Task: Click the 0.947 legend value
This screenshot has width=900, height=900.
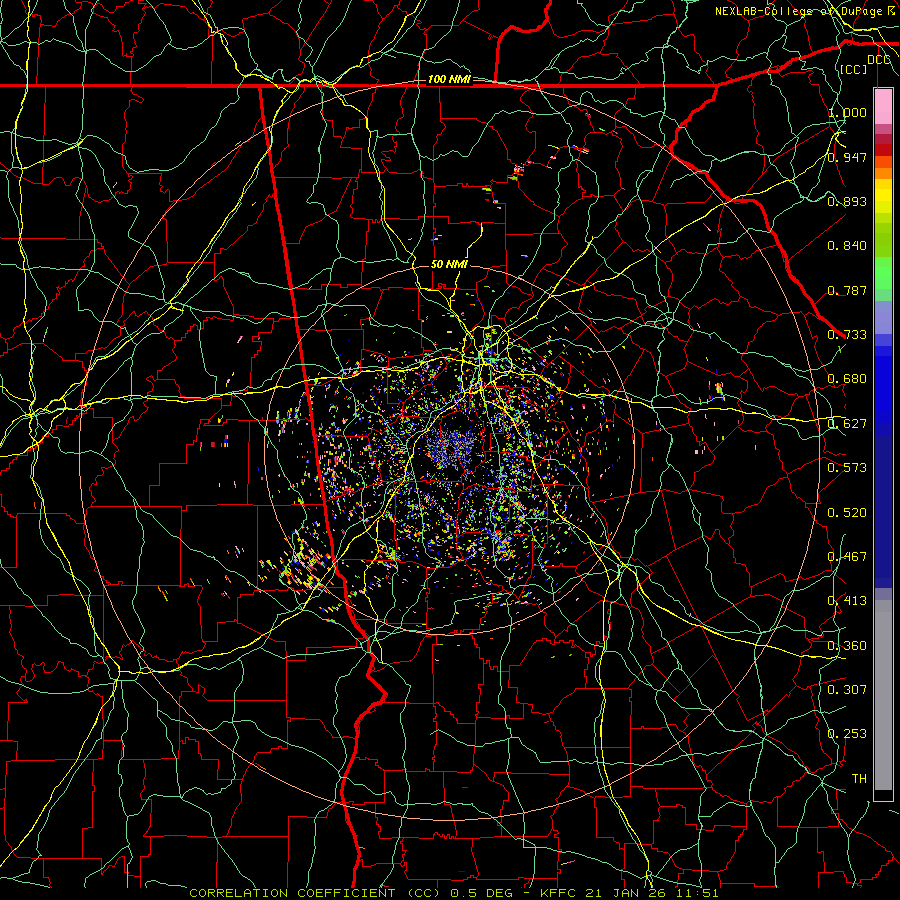Action: (847, 157)
